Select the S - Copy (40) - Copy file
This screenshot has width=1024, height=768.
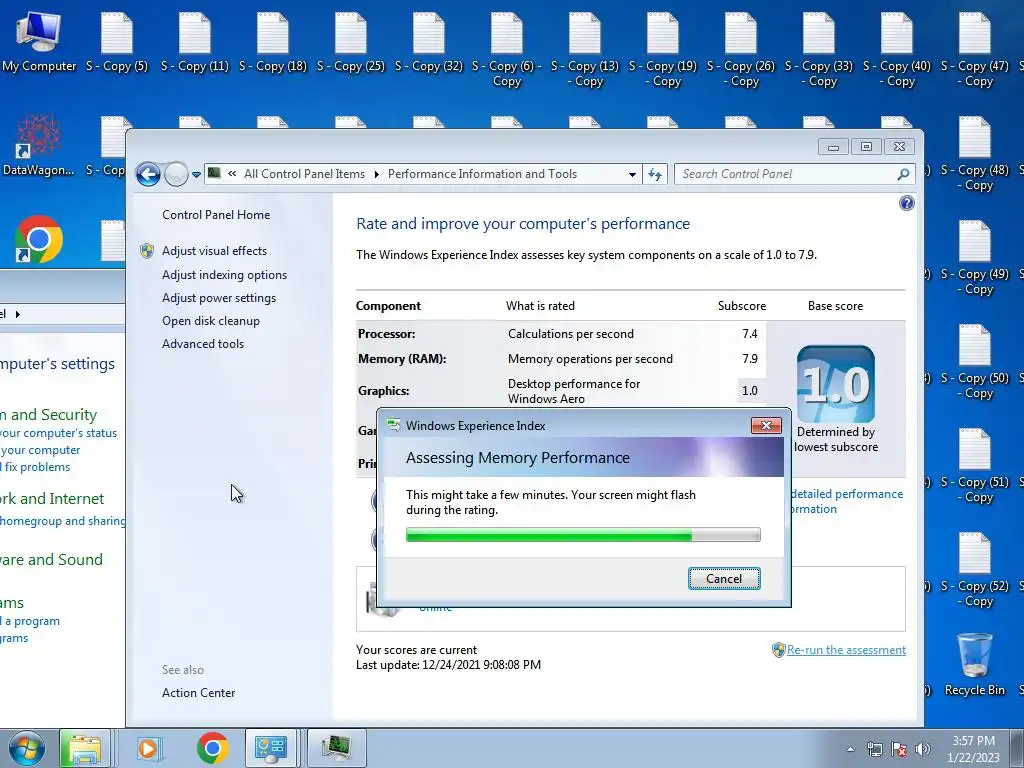897,49
